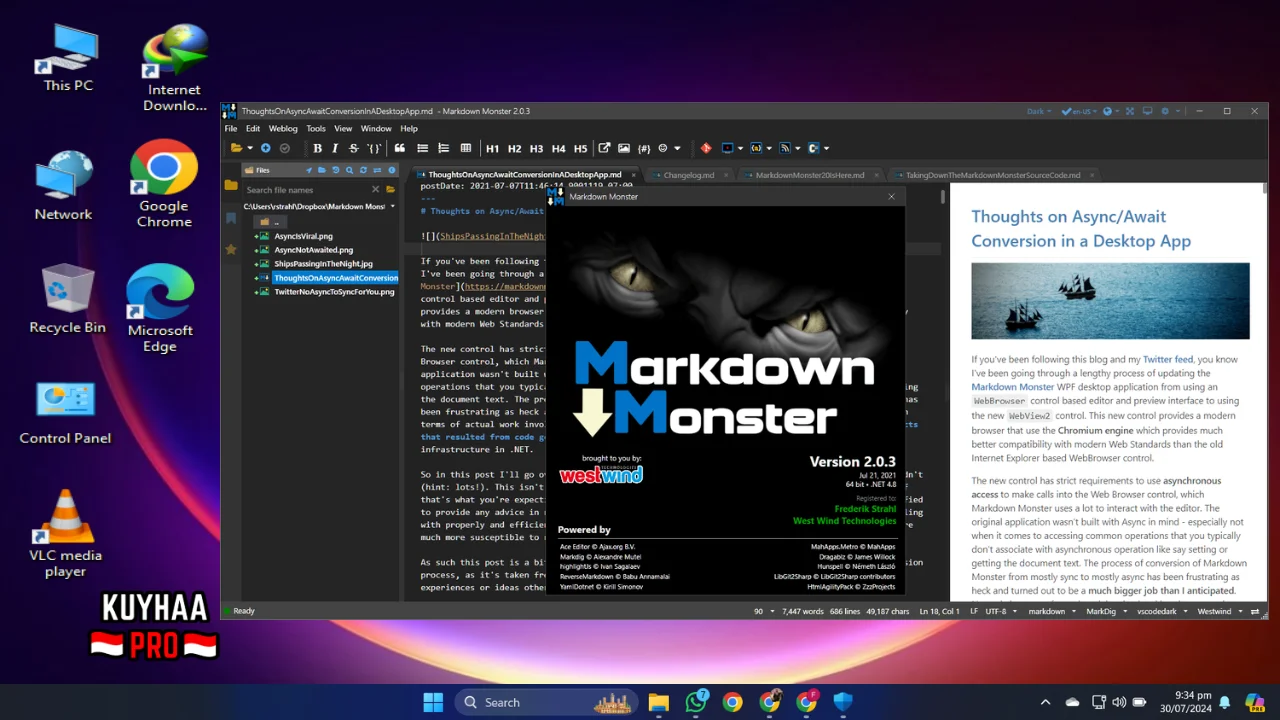Screen dimensions: 1280x720
Task: Open the Dark theme dropdown
Action: (x=1040, y=111)
